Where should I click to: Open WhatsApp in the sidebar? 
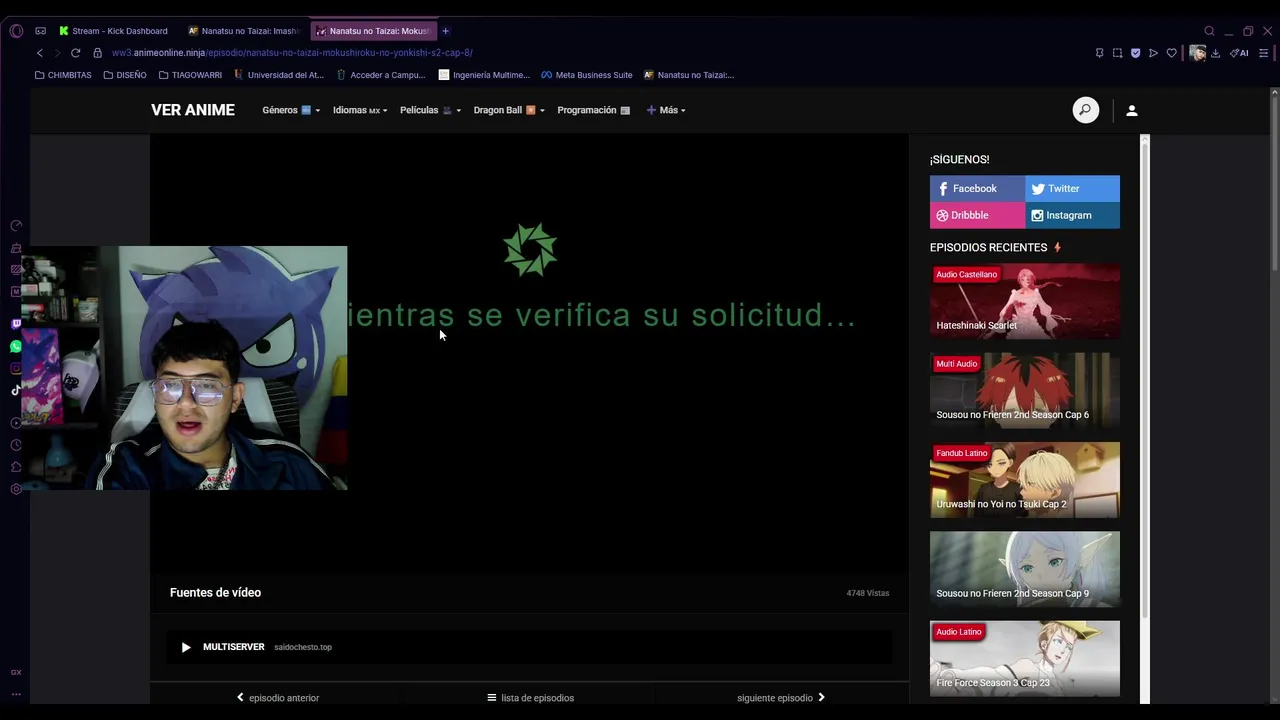pyautogui.click(x=16, y=347)
